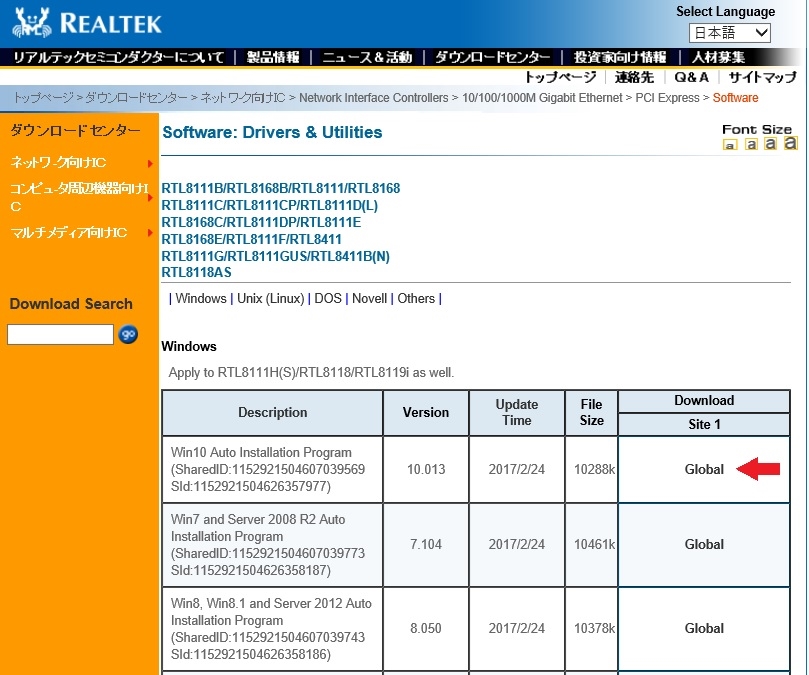Screen dimensions: 809x675
Task: Open ダウンロードセンター menu
Action: pos(492,57)
